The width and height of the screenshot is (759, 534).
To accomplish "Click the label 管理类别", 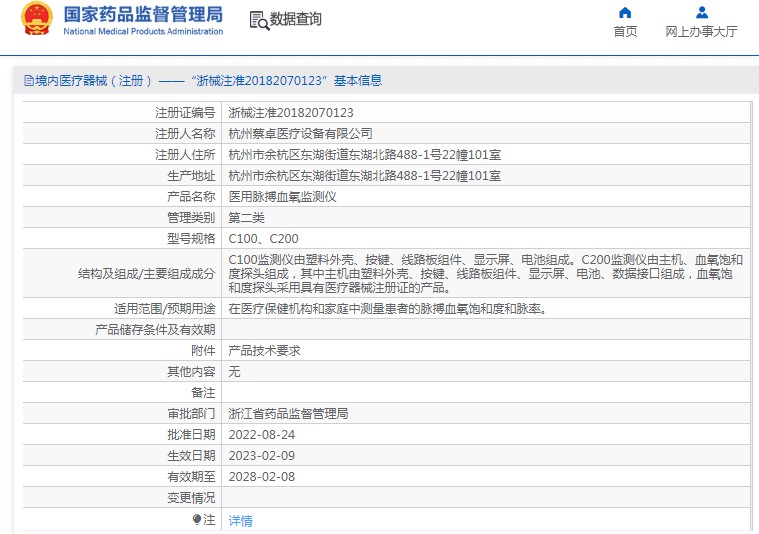I will click(x=191, y=218).
